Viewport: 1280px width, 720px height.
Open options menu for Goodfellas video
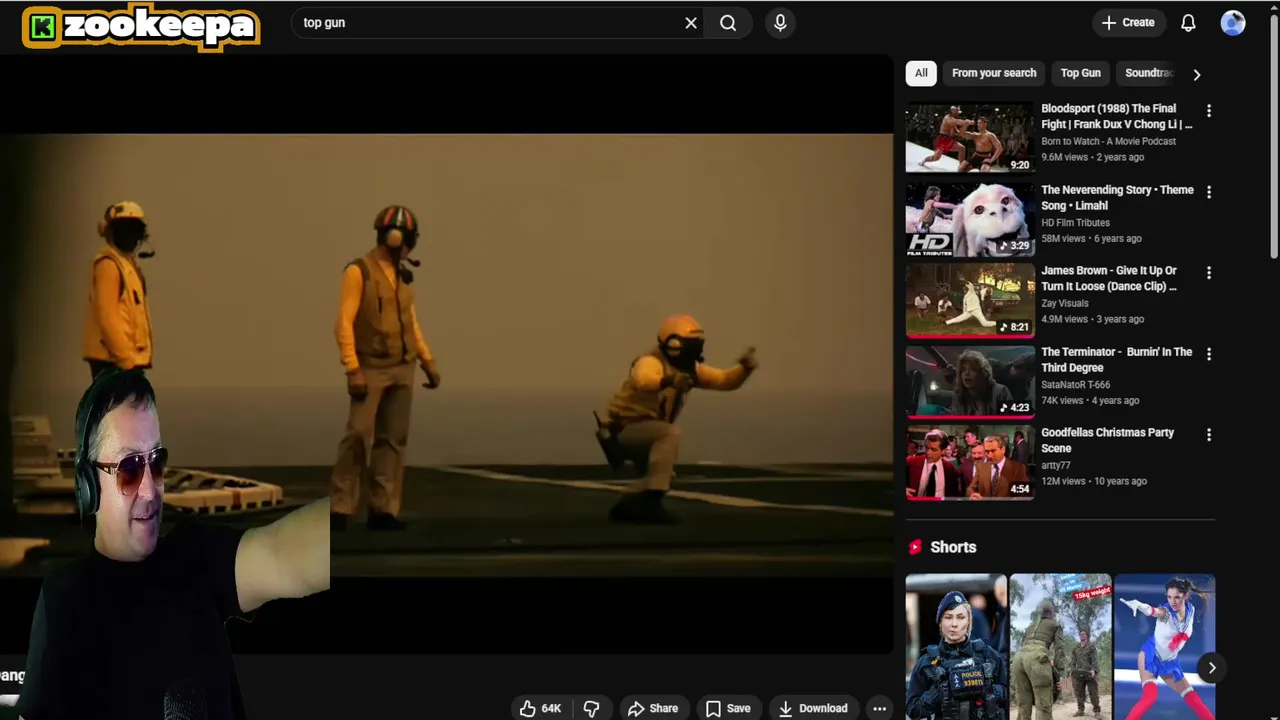pos(1208,435)
